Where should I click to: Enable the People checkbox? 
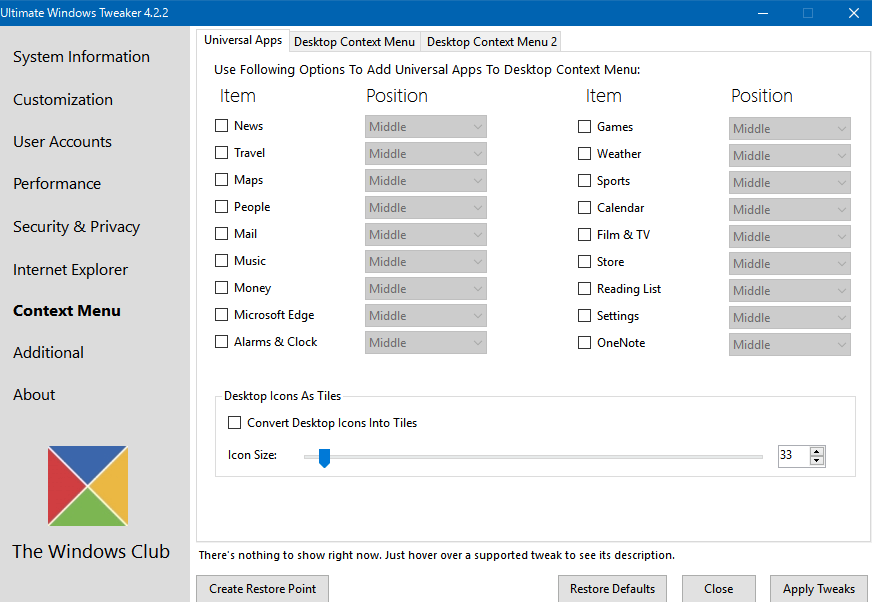(x=221, y=206)
